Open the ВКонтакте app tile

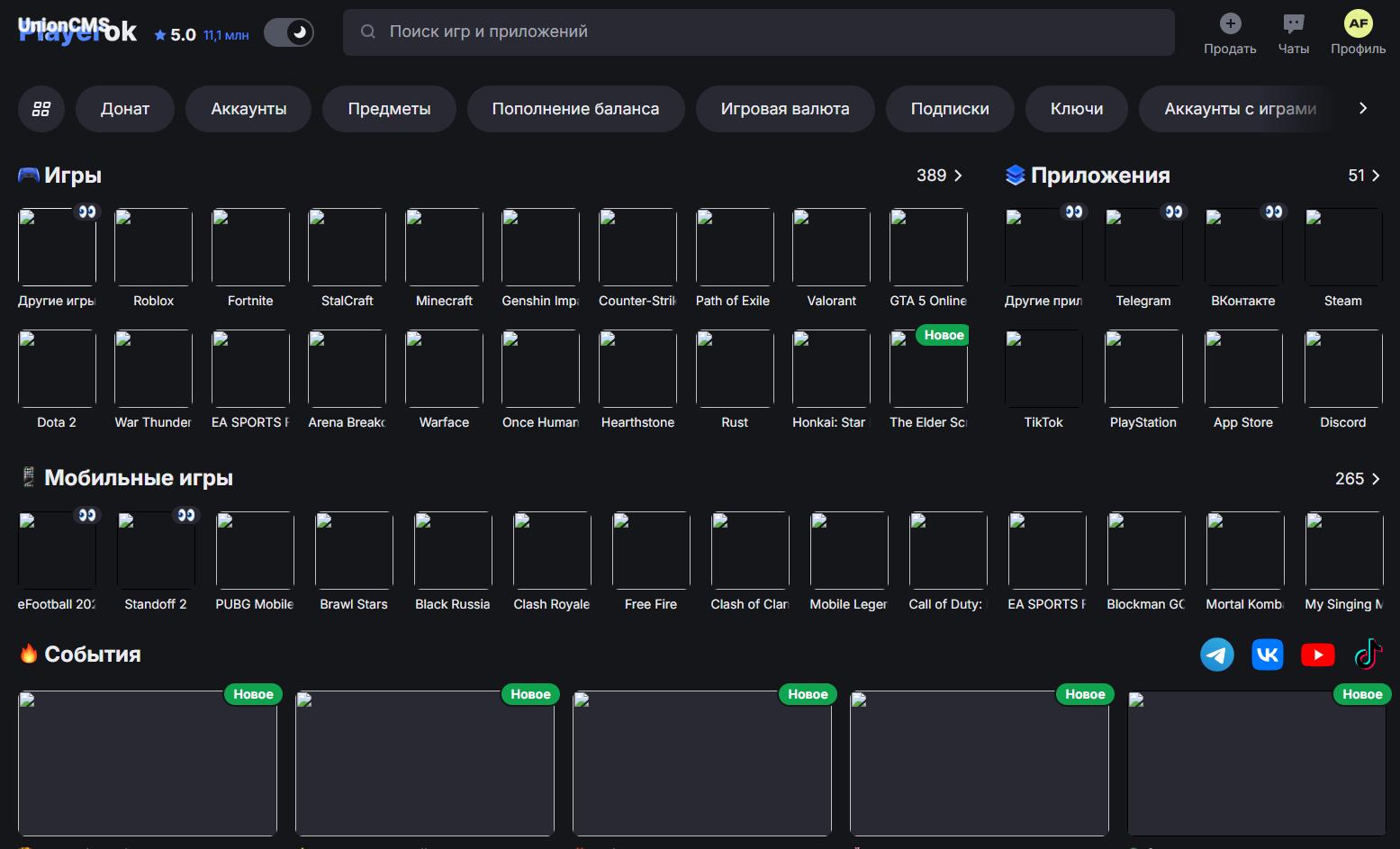pos(1243,259)
